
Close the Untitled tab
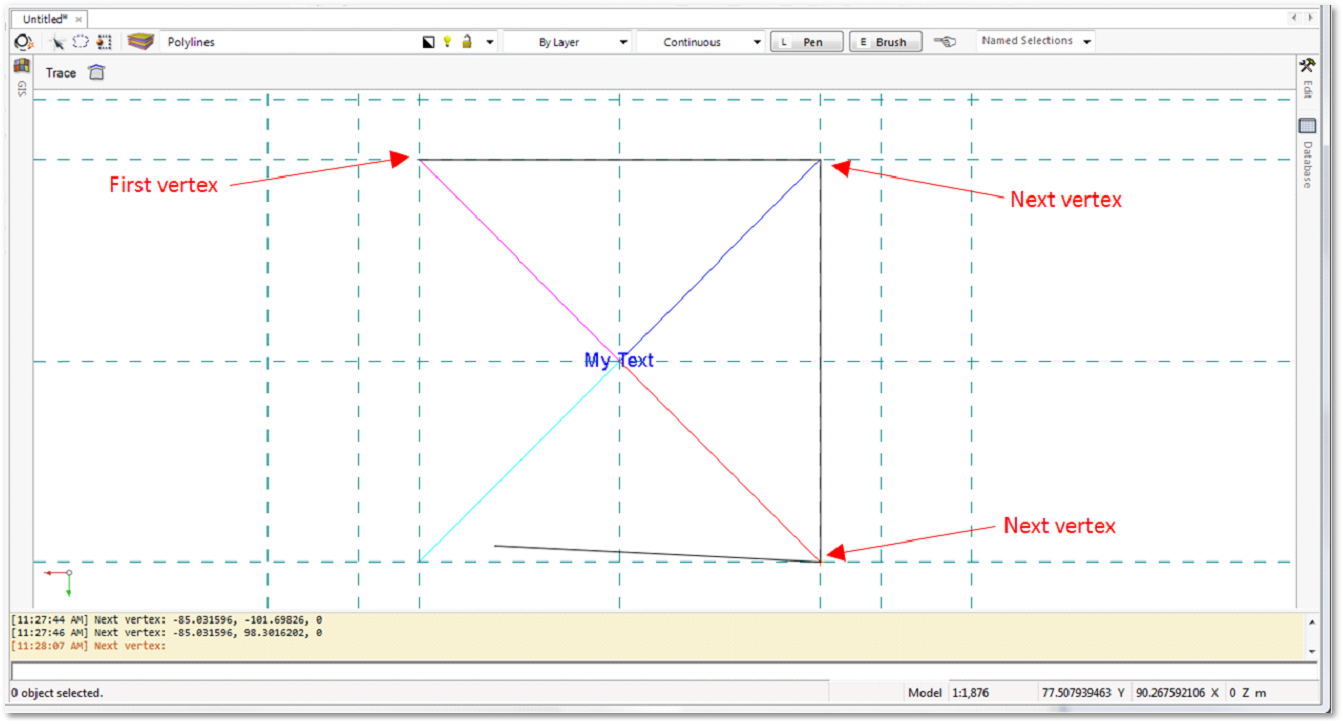point(78,19)
